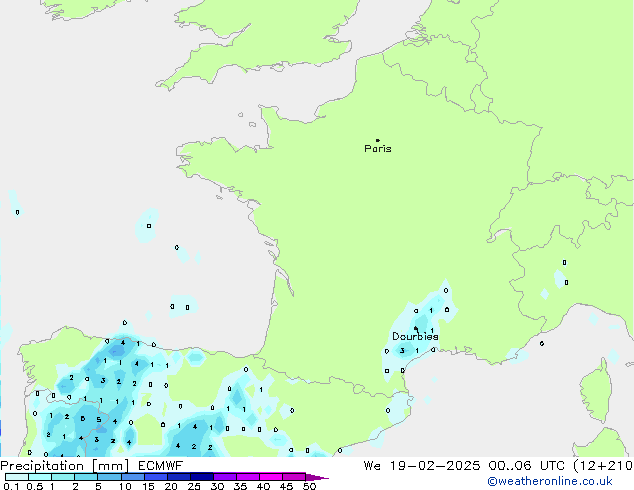Screen dimensions: 634x490
Task: Pick the legend swatch between 0.5 and 1
Action: click(x=40, y=477)
